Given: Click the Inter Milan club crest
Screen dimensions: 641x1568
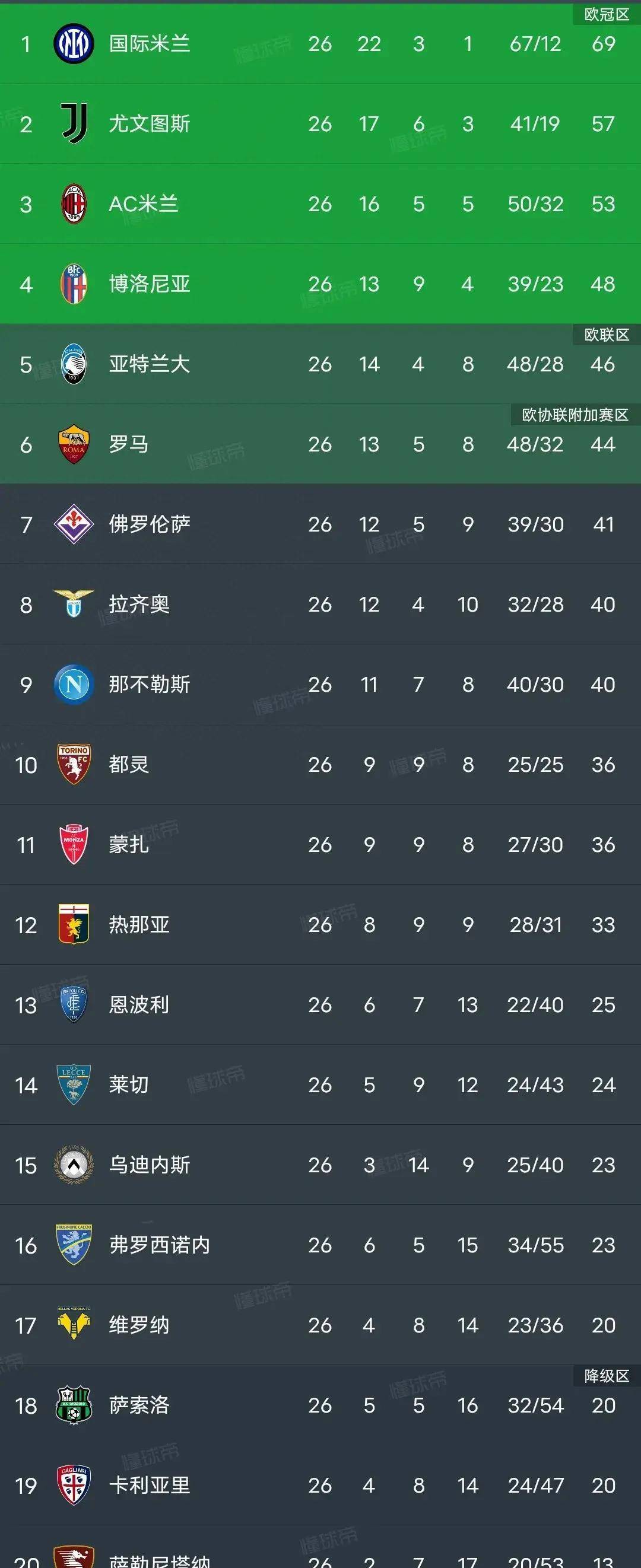Looking at the screenshot, I should 73,44.
